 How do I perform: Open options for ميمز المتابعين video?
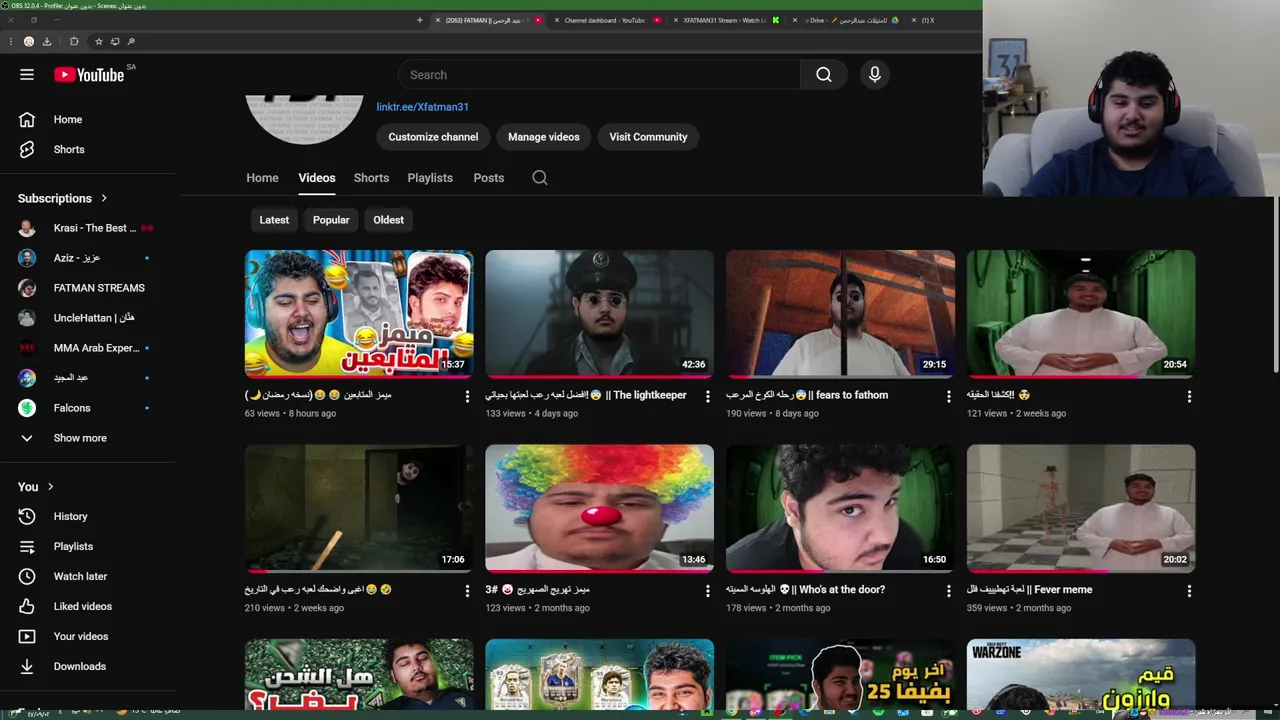click(467, 396)
